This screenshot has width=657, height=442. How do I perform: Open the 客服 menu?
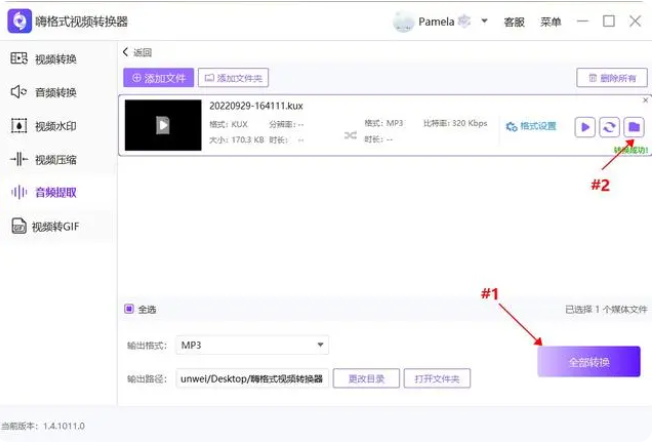click(x=514, y=22)
